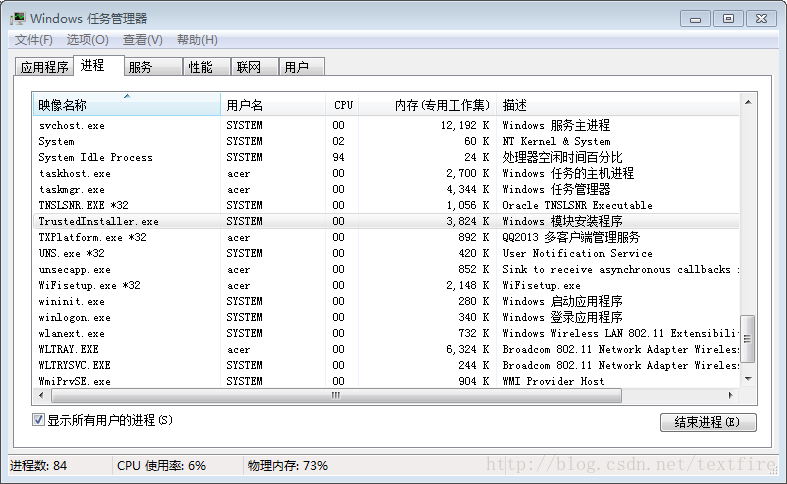Switch to the 服务 tab

click(153, 67)
